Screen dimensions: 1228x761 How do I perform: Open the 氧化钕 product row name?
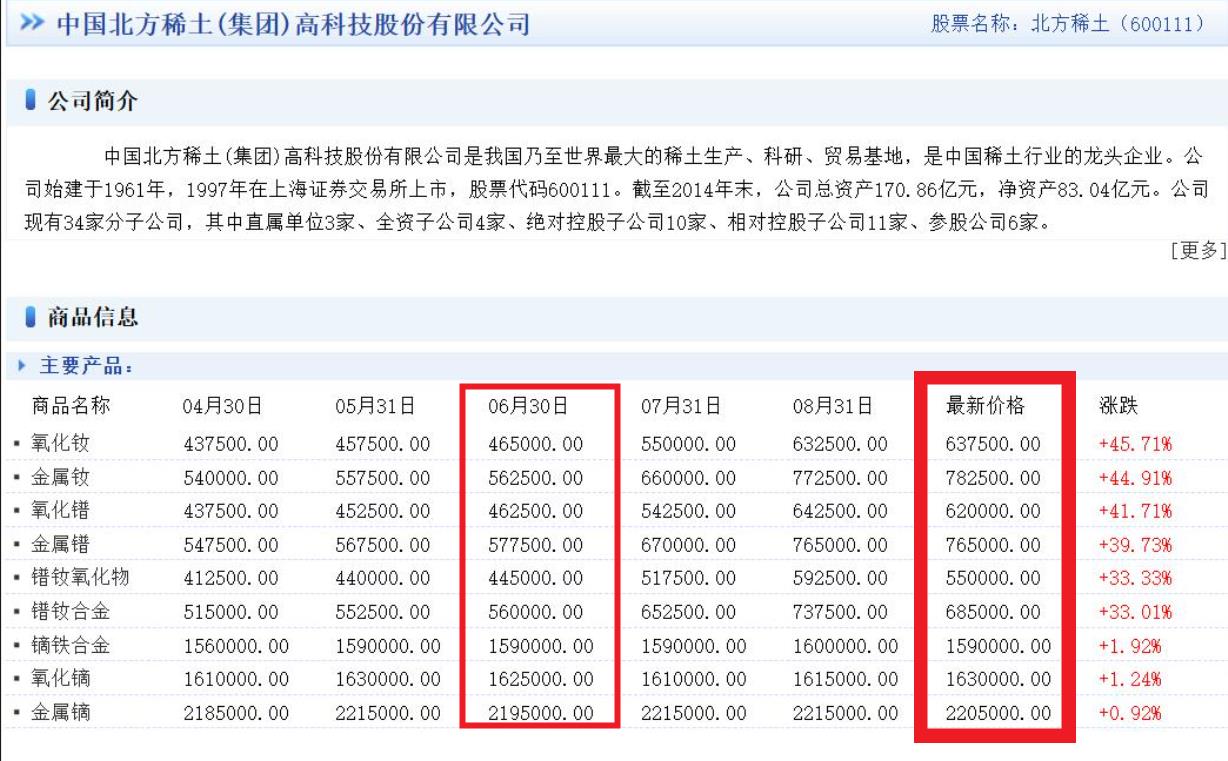click(61, 444)
